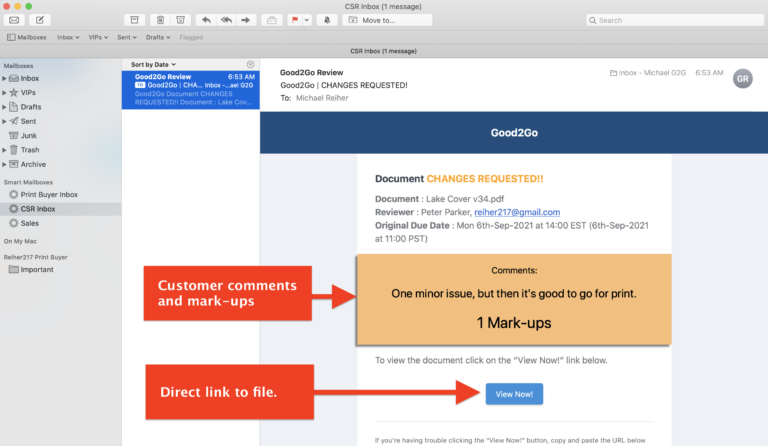768x446 pixels.
Task: Select the Sales smart mailbox
Action: (x=29, y=223)
